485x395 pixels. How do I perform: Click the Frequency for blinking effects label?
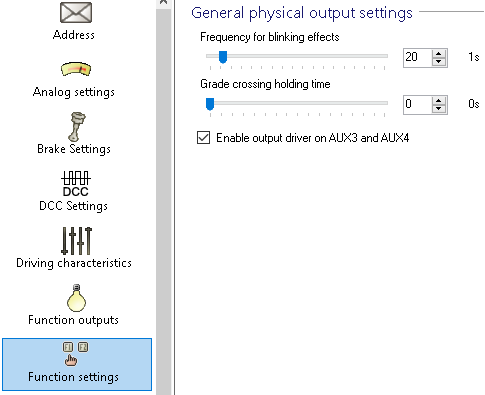[270, 37]
